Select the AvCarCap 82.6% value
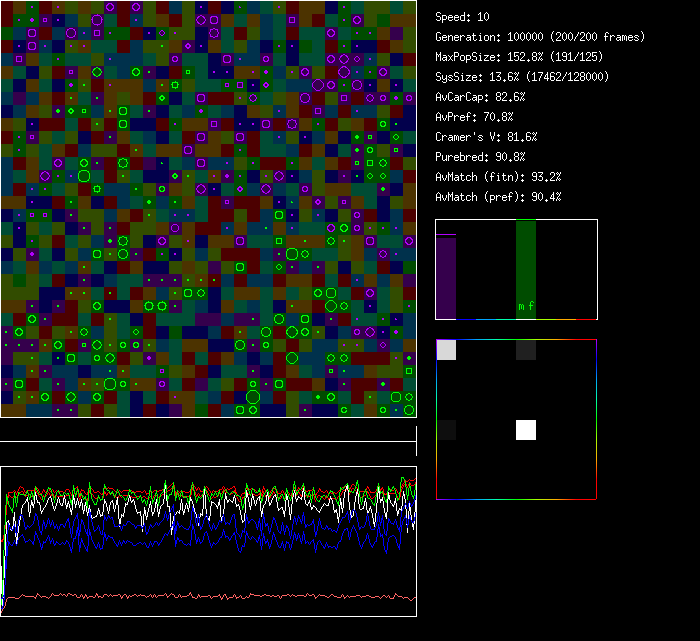Viewport: 700px width, 641px height. pyautogui.click(x=480, y=97)
